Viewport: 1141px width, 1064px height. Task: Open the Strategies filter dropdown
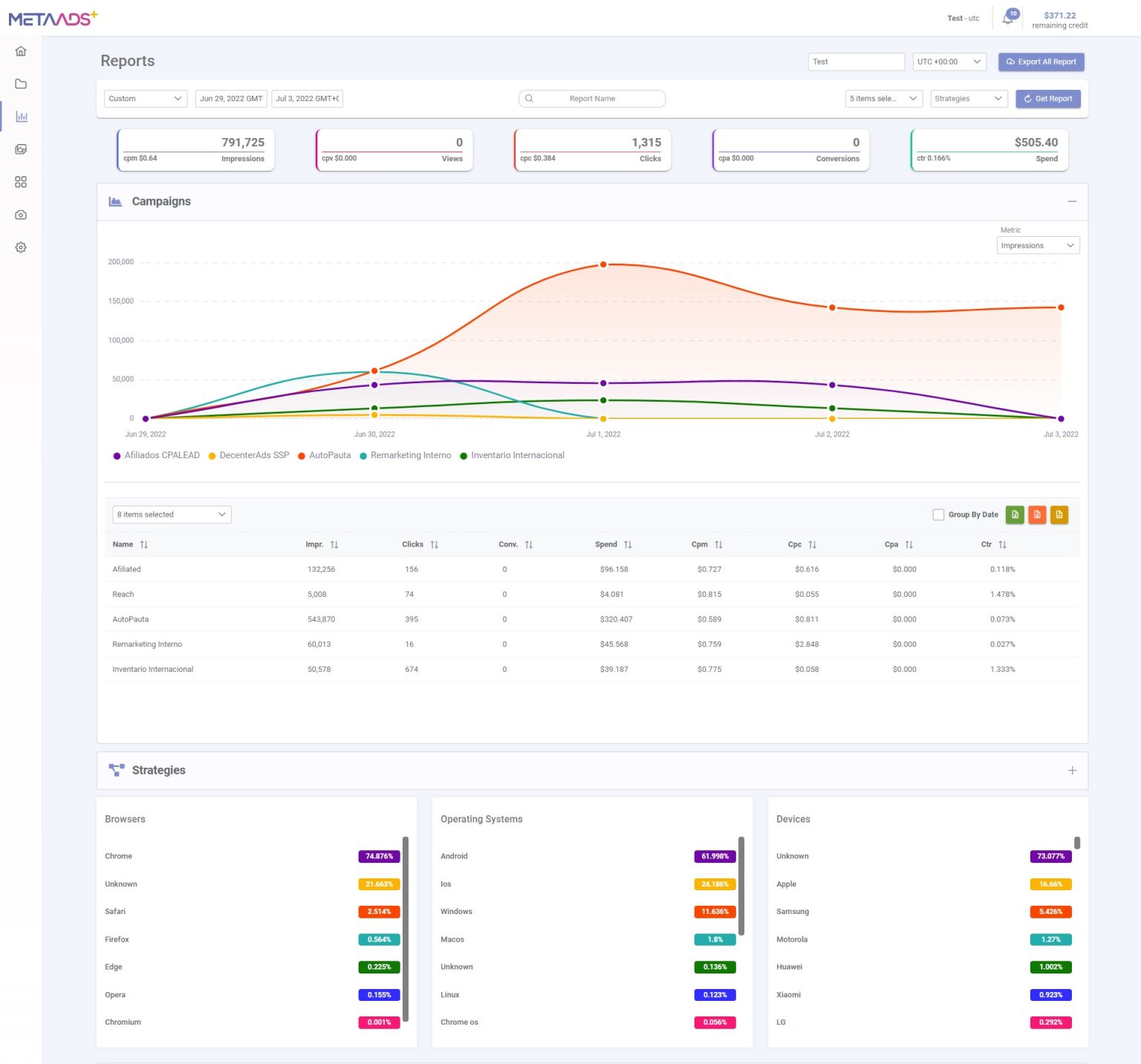point(969,99)
